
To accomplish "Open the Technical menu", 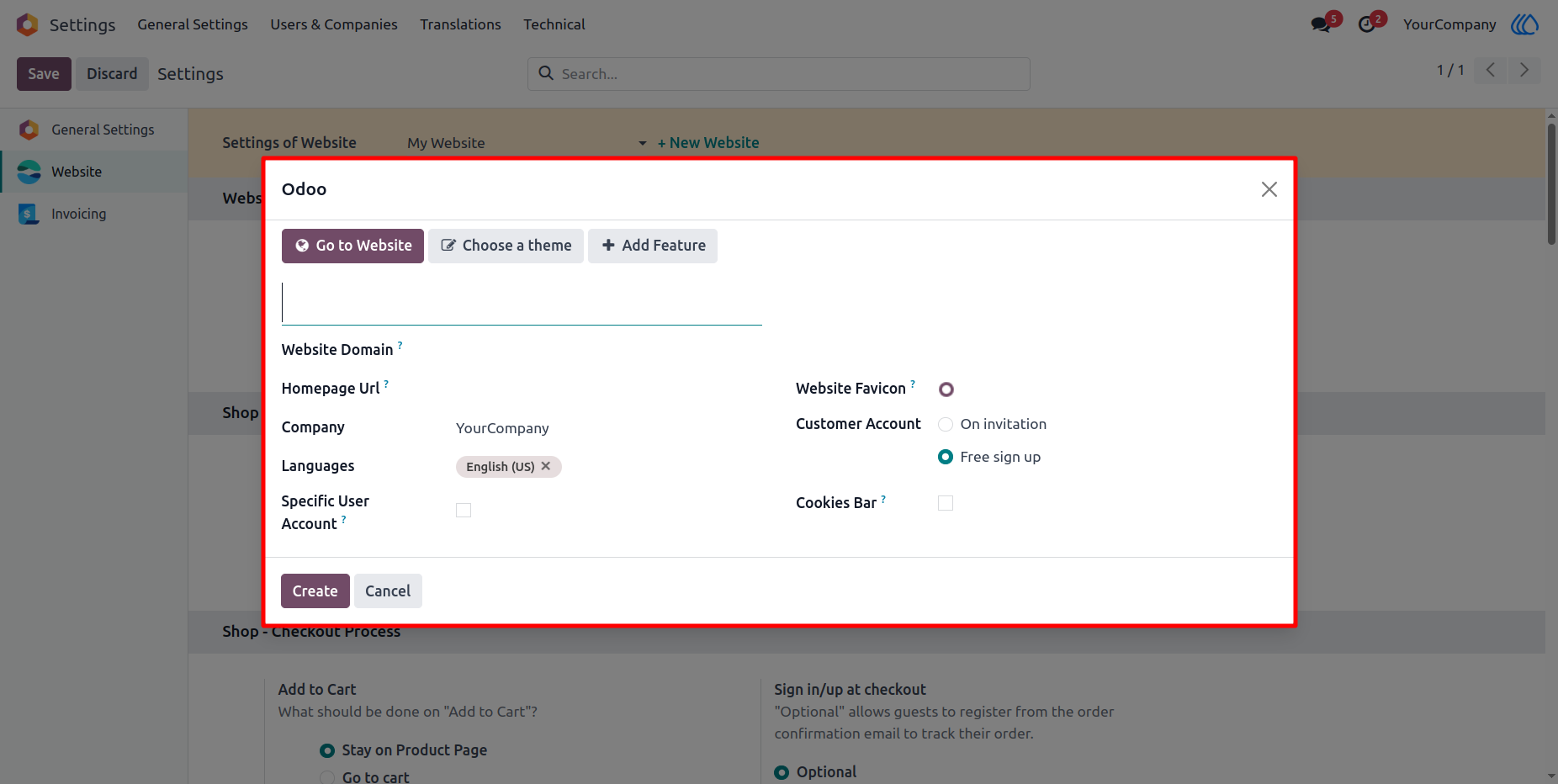I will click(554, 24).
